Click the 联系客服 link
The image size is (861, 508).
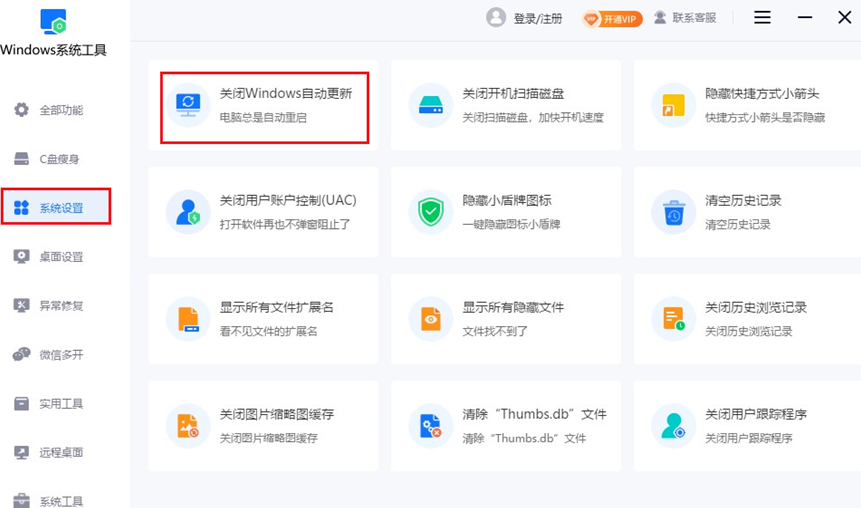694,18
